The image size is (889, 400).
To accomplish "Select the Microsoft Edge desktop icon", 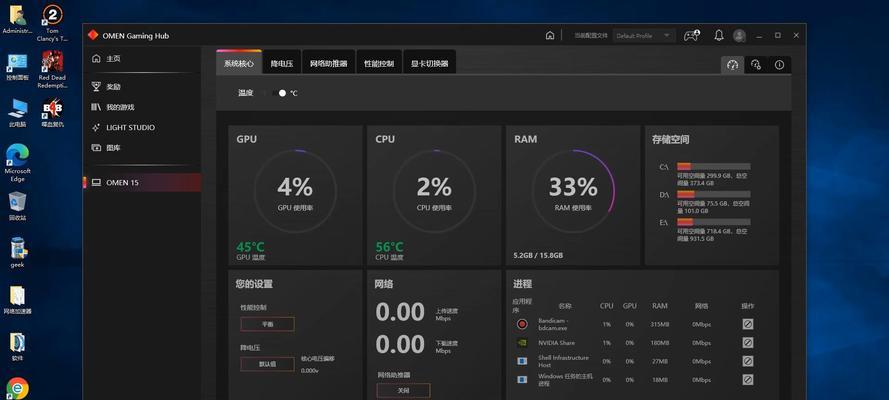I will (18, 163).
